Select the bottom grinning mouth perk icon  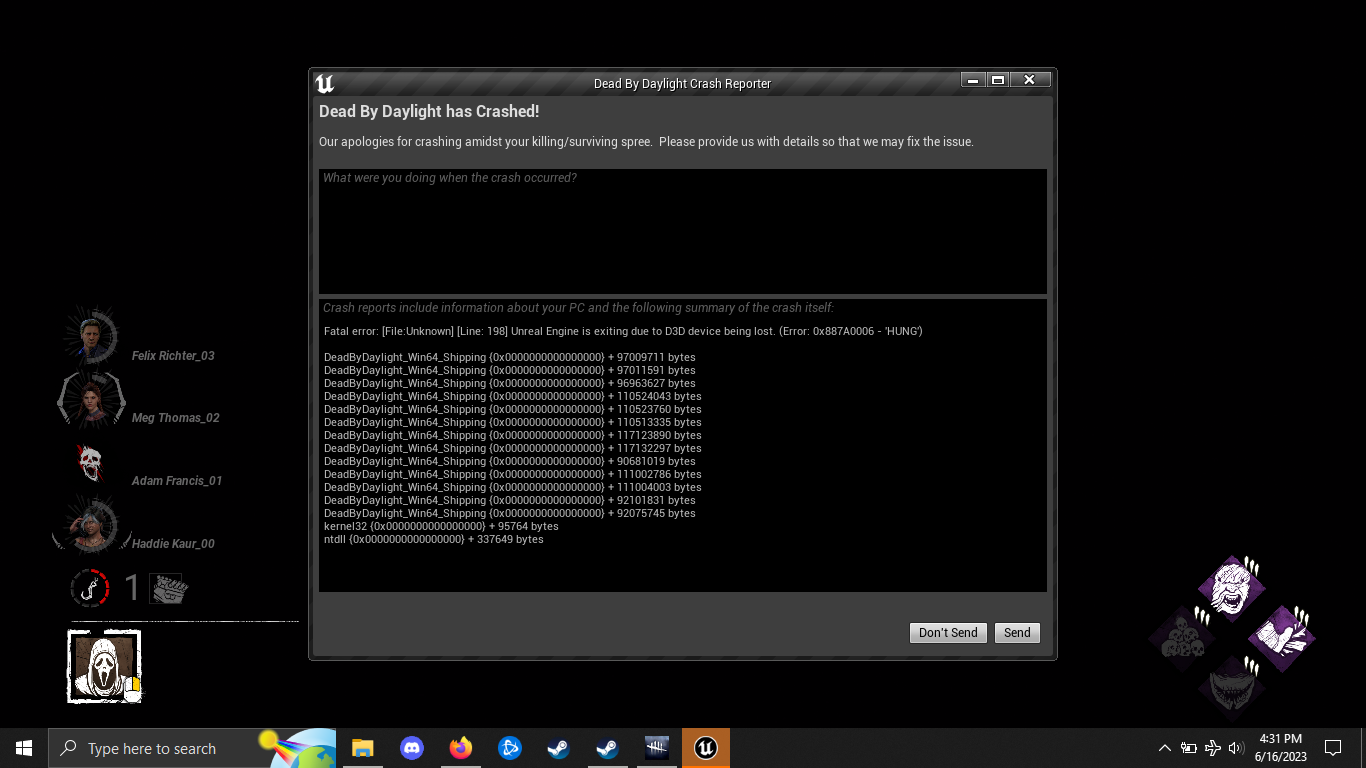coord(1232,687)
